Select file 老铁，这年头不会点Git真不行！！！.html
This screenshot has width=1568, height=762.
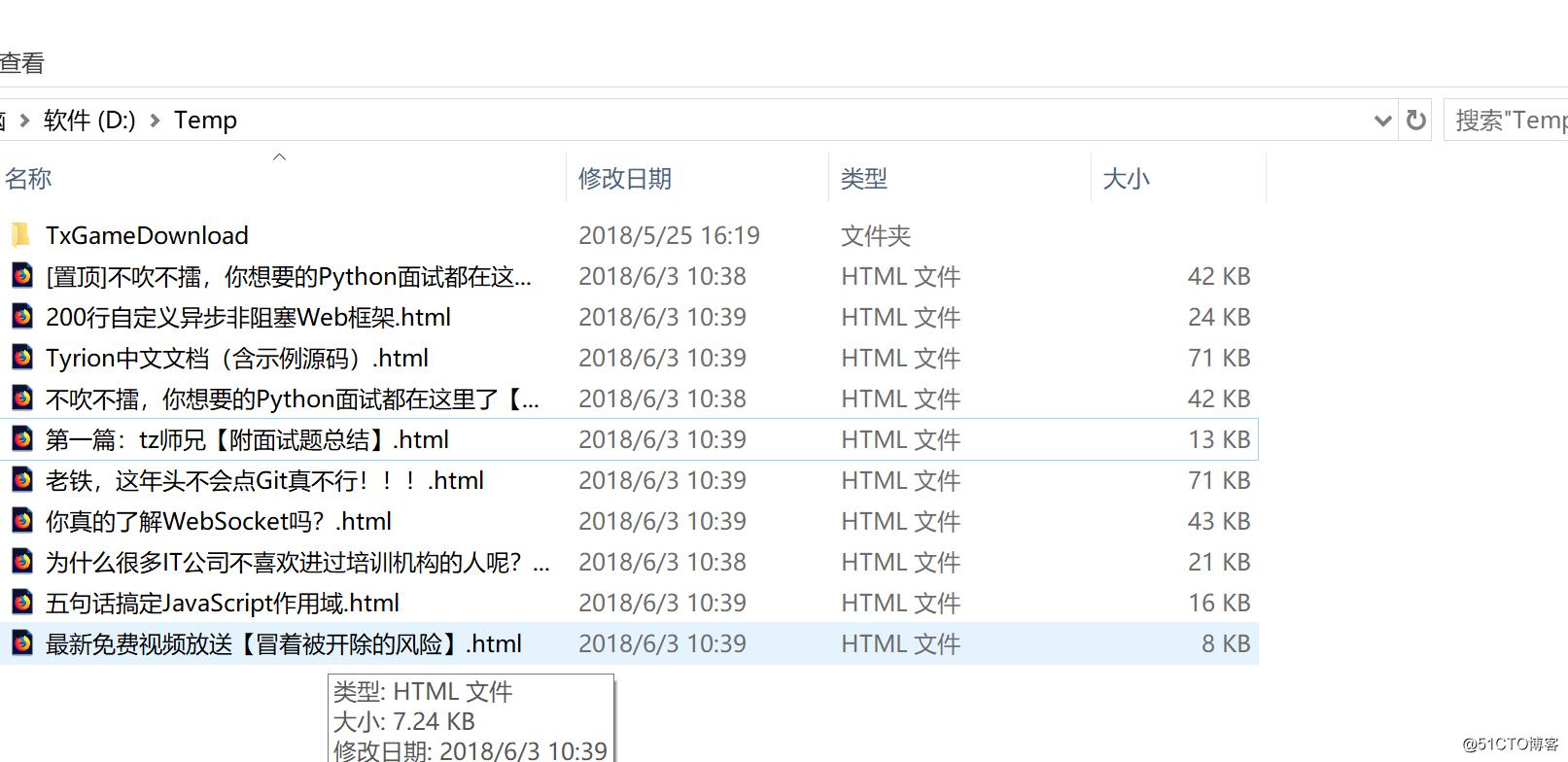pyautogui.click(x=264, y=481)
